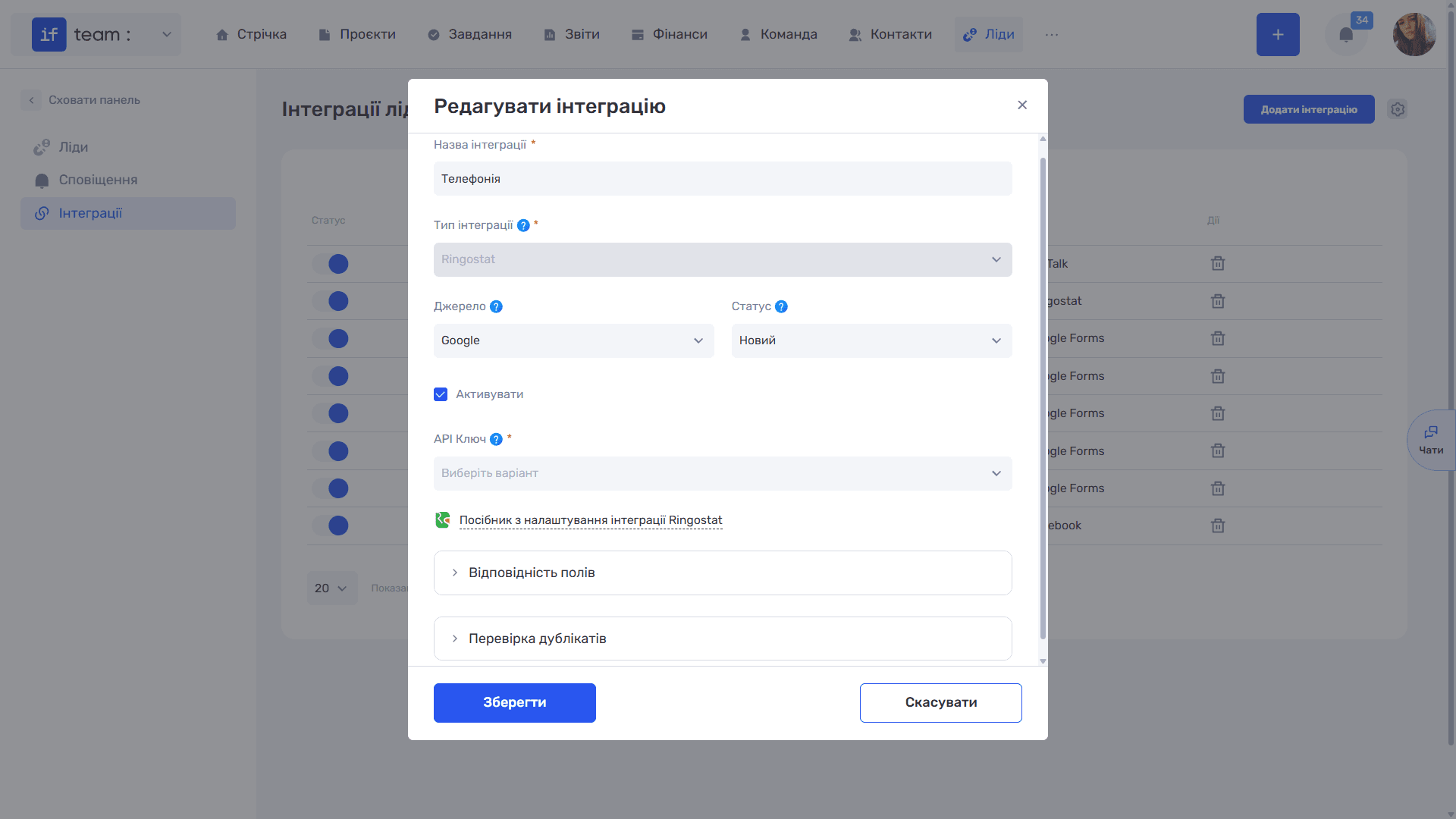Delete the fourth Google Forms integration
1456x819 pixels.
coord(1218,451)
